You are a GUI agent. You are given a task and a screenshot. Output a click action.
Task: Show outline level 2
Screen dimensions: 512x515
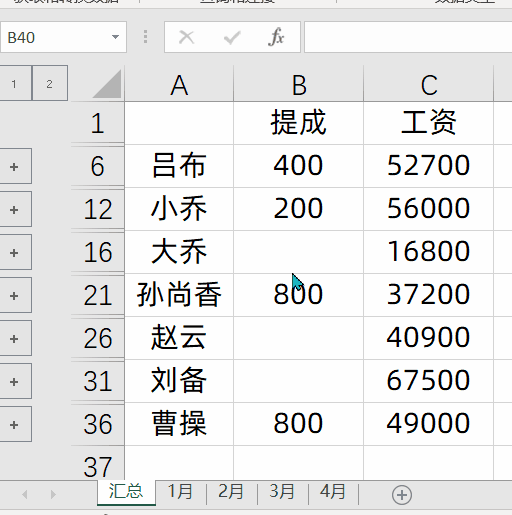[50, 83]
